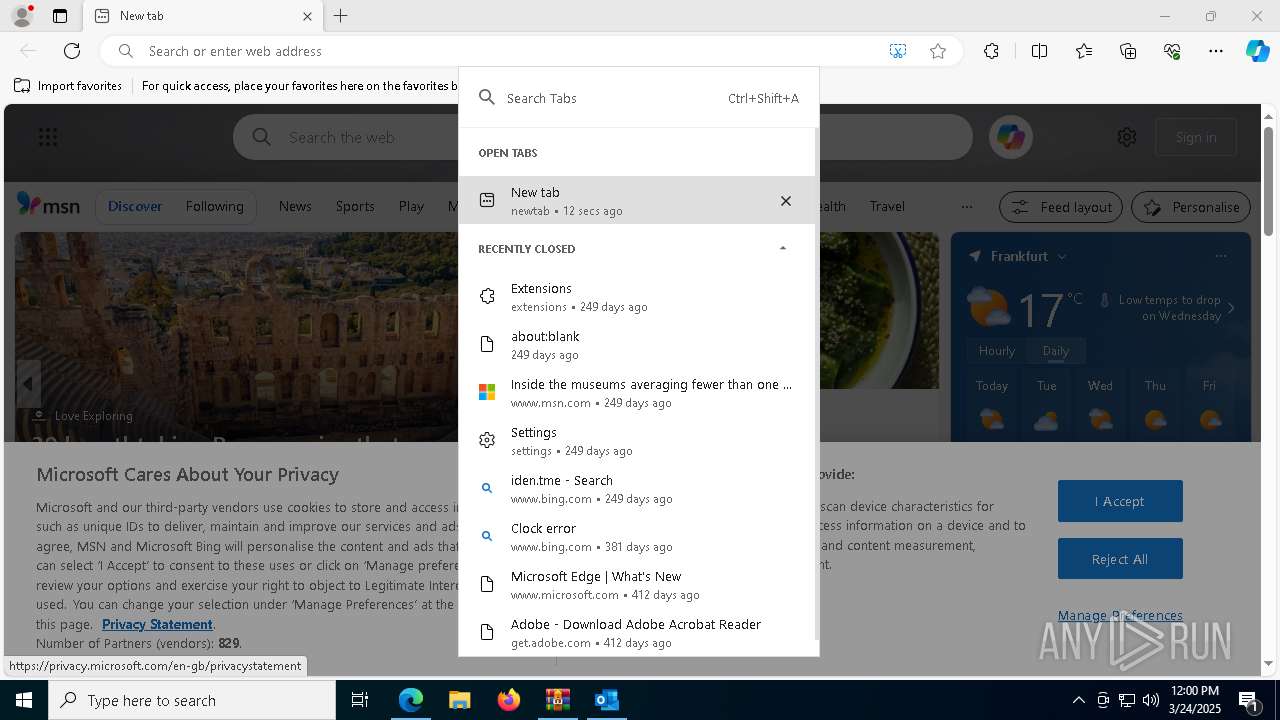Click the Reject All button
1280x720 pixels.
point(1120,559)
